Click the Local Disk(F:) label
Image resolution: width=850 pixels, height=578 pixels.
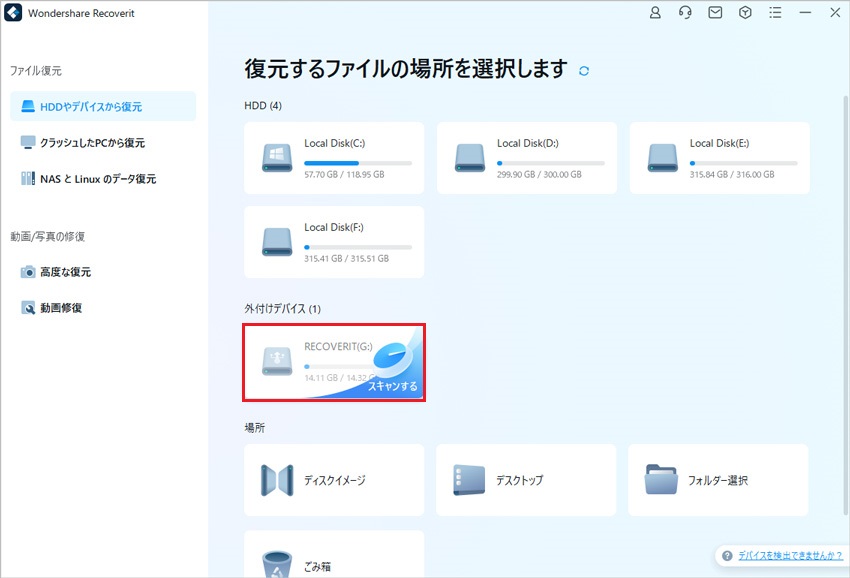pyautogui.click(x=334, y=227)
